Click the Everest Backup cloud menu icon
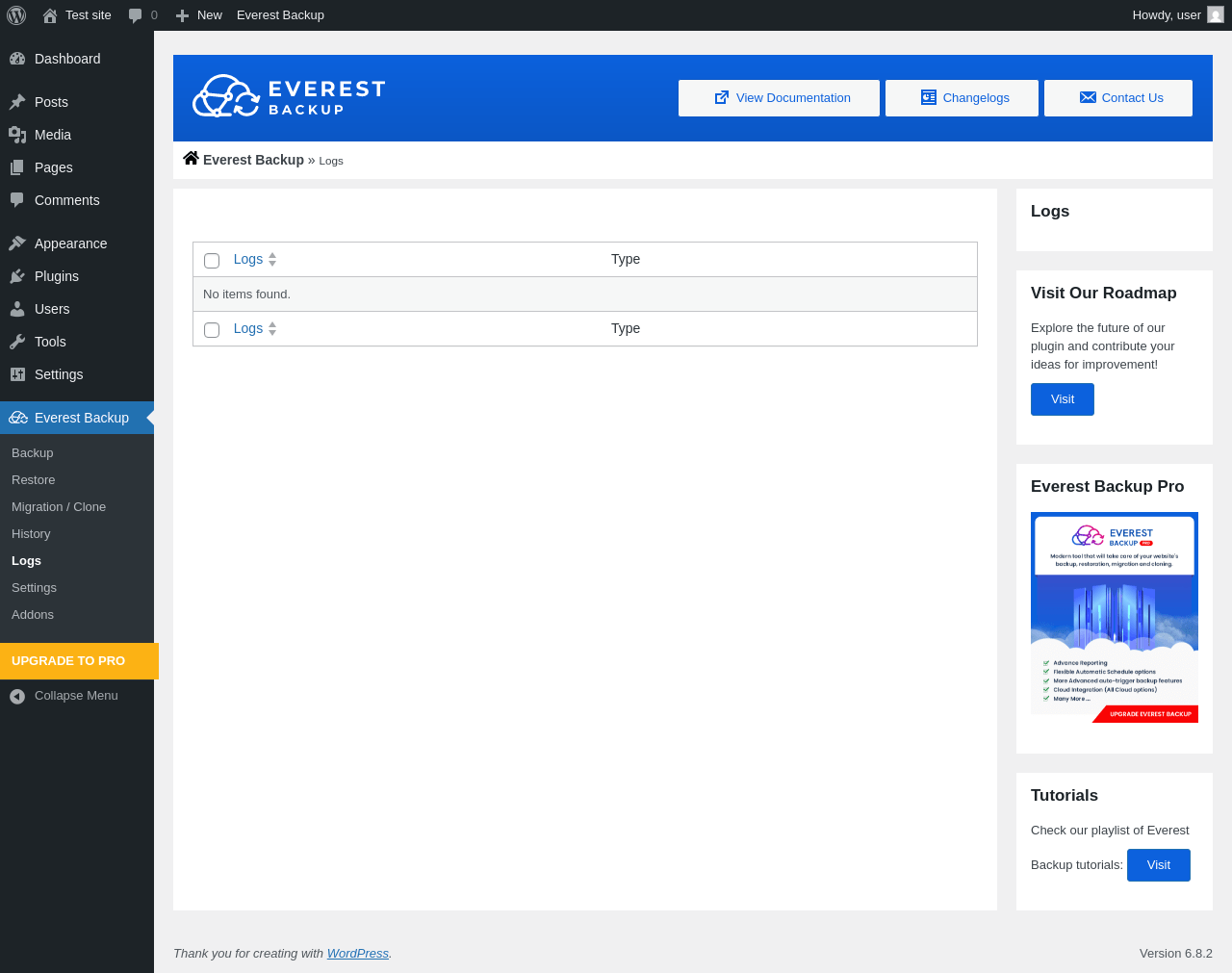 pyautogui.click(x=18, y=418)
